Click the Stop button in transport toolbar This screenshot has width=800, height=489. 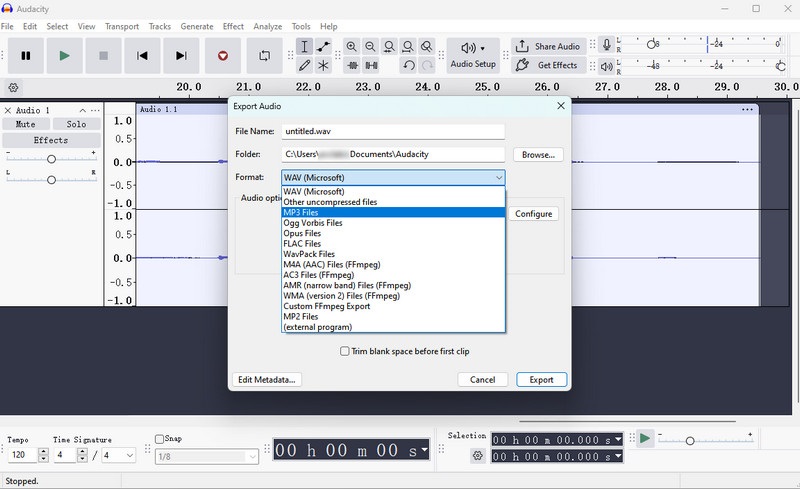103,56
